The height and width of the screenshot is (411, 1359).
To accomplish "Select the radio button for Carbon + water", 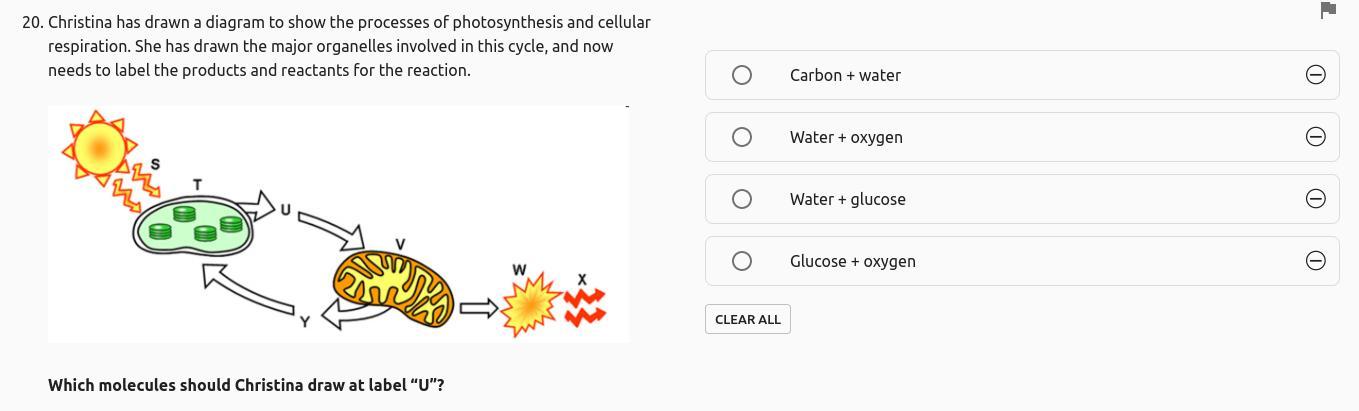I will [x=742, y=75].
